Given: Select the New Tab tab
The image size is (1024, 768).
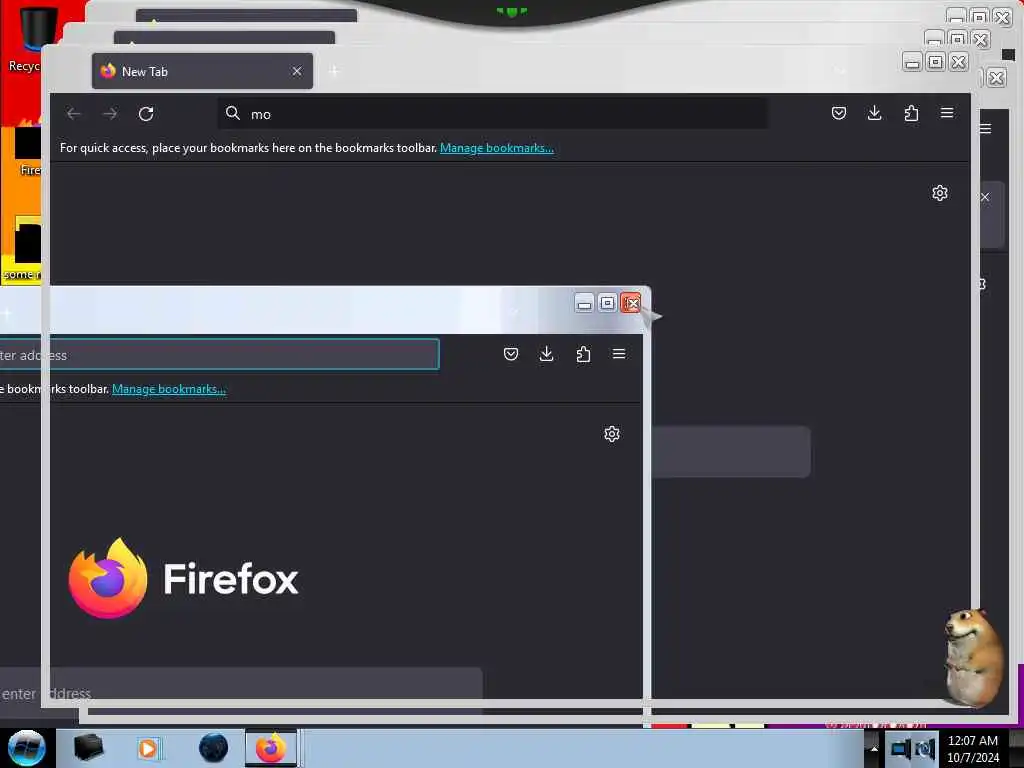Looking at the screenshot, I should (x=202, y=71).
